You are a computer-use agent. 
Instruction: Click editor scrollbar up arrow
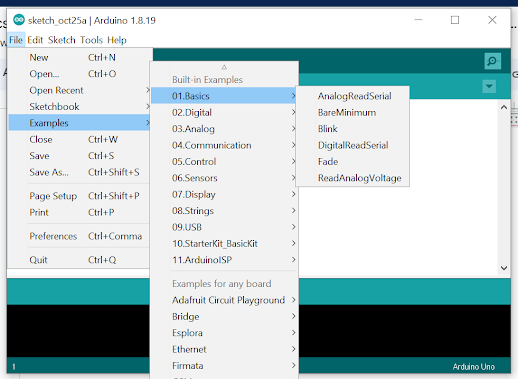click(x=504, y=107)
